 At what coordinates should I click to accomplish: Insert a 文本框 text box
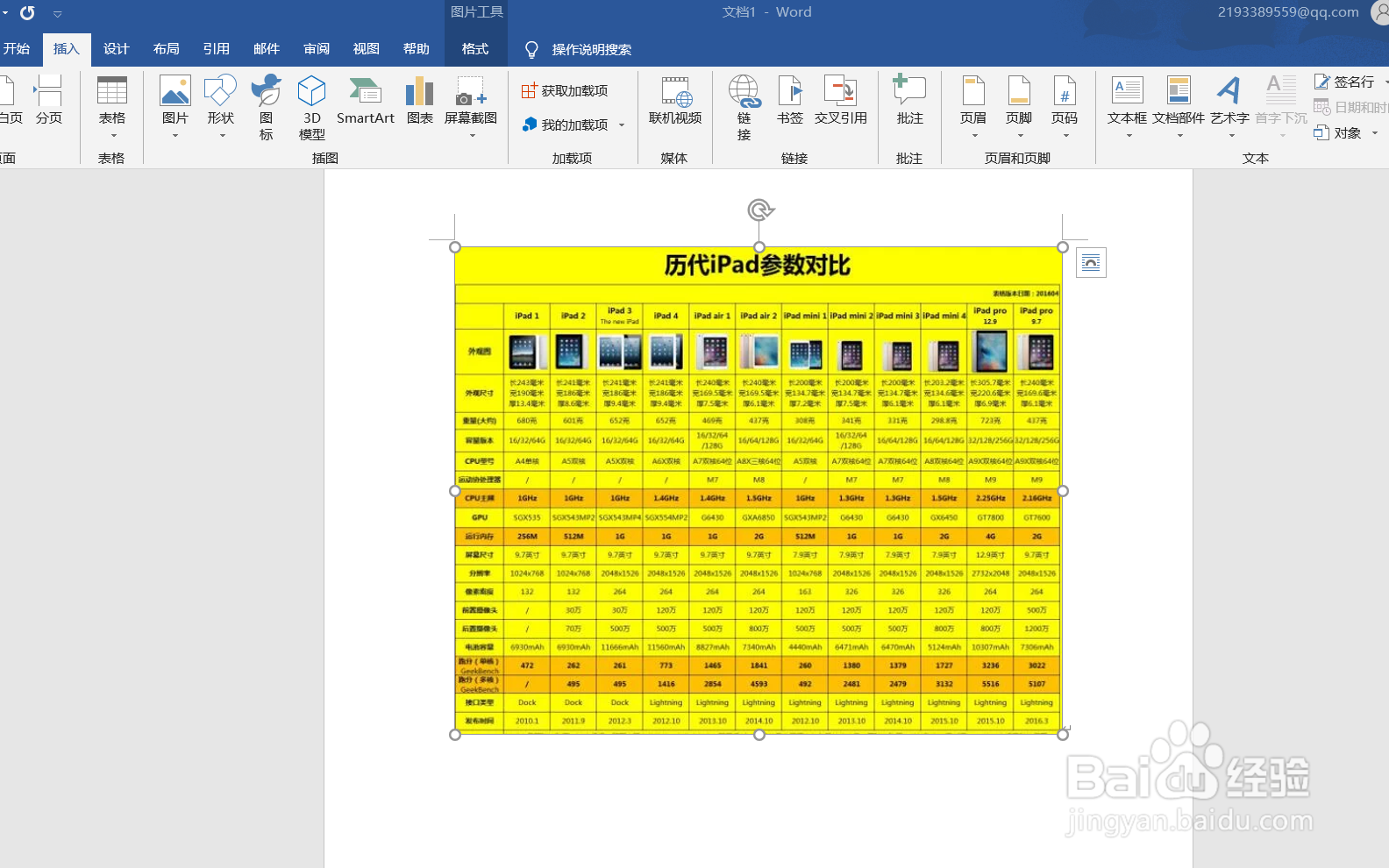tap(1128, 107)
